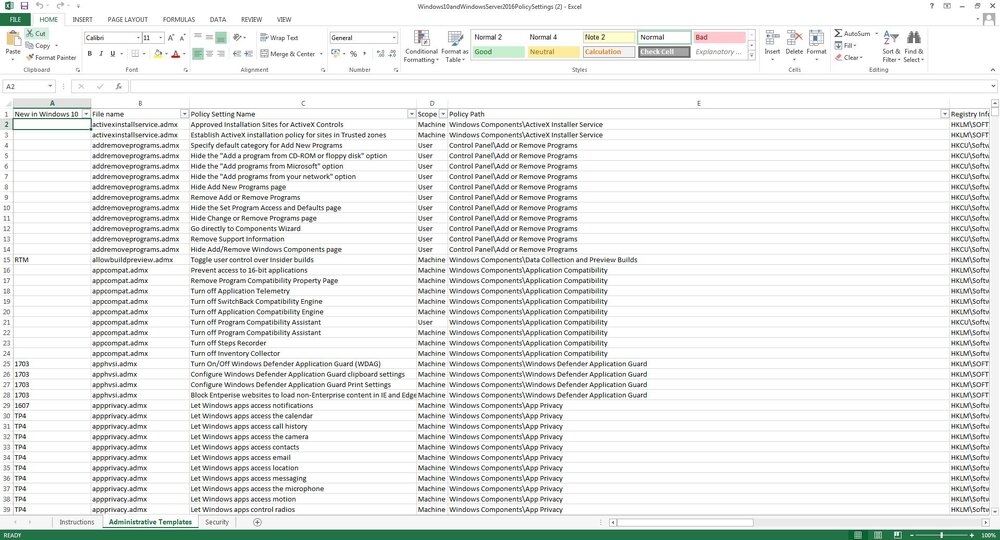Add a new sheet with plus icon

tap(257, 522)
